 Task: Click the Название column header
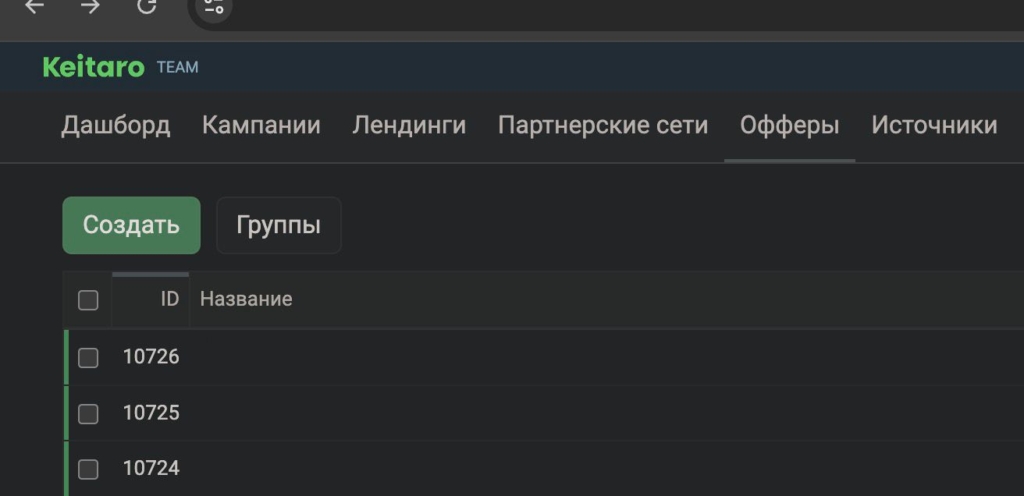click(246, 299)
